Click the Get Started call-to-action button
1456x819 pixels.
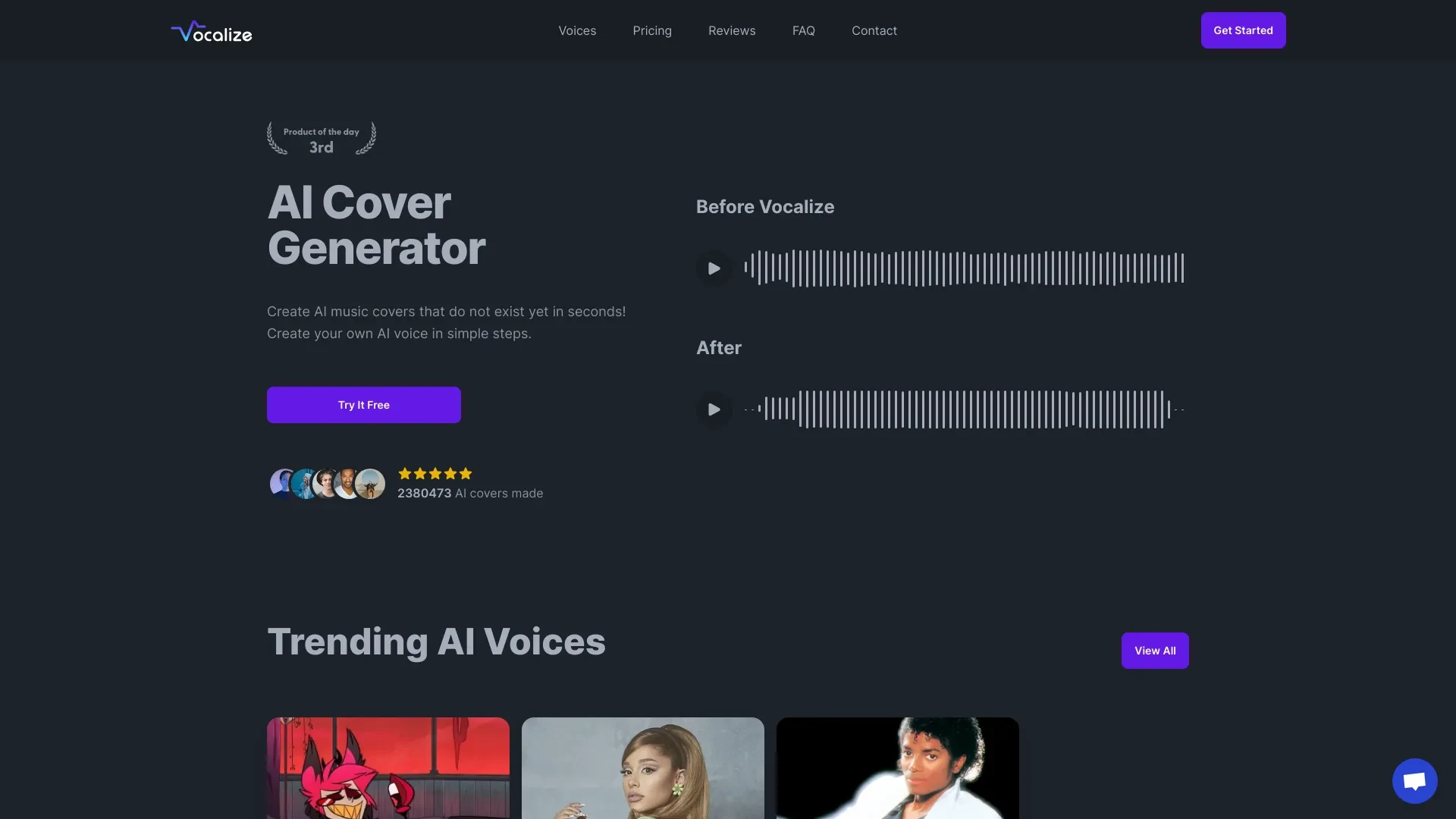coord(1243,30)
